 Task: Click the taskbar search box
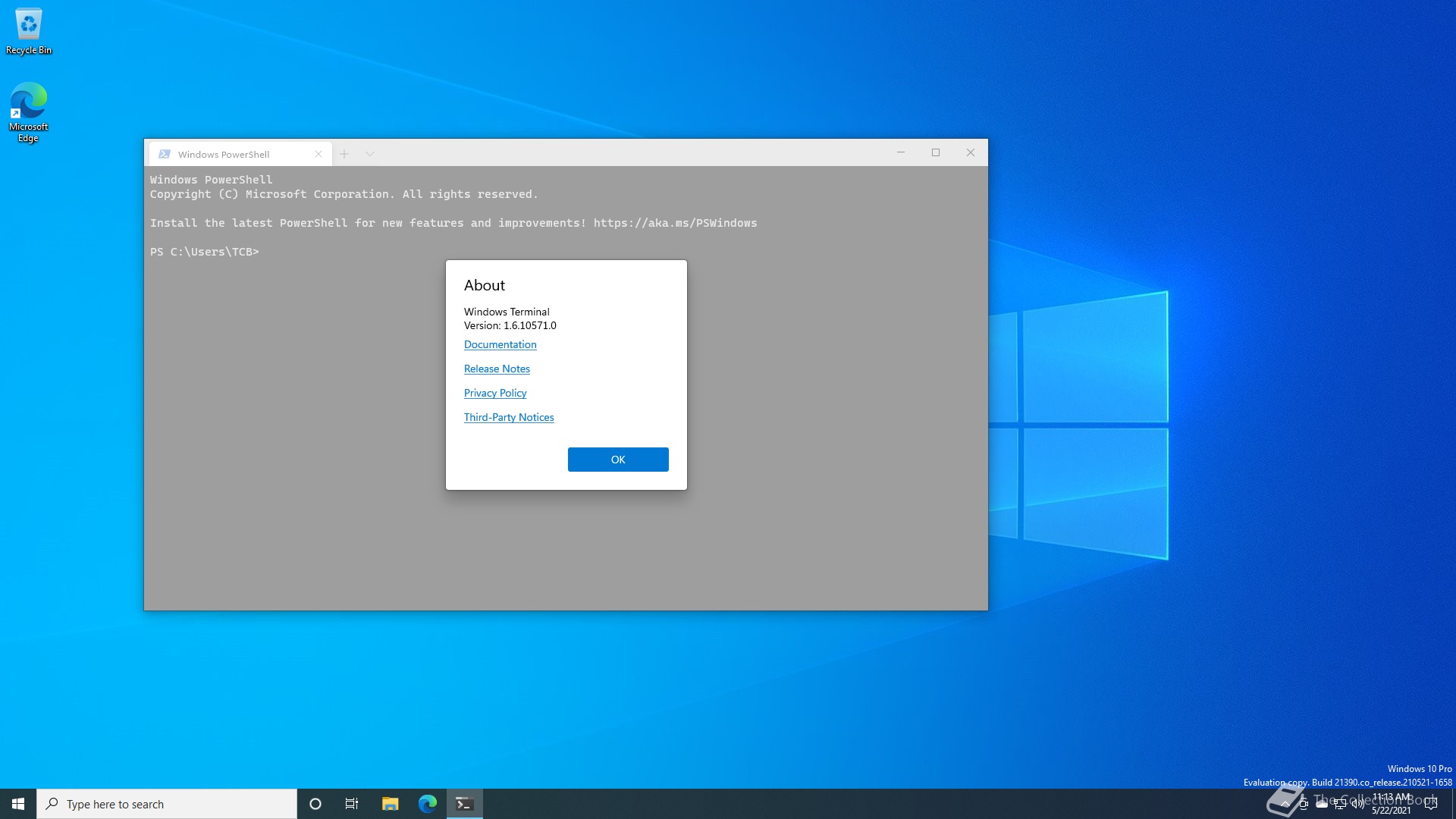(167, 804)
